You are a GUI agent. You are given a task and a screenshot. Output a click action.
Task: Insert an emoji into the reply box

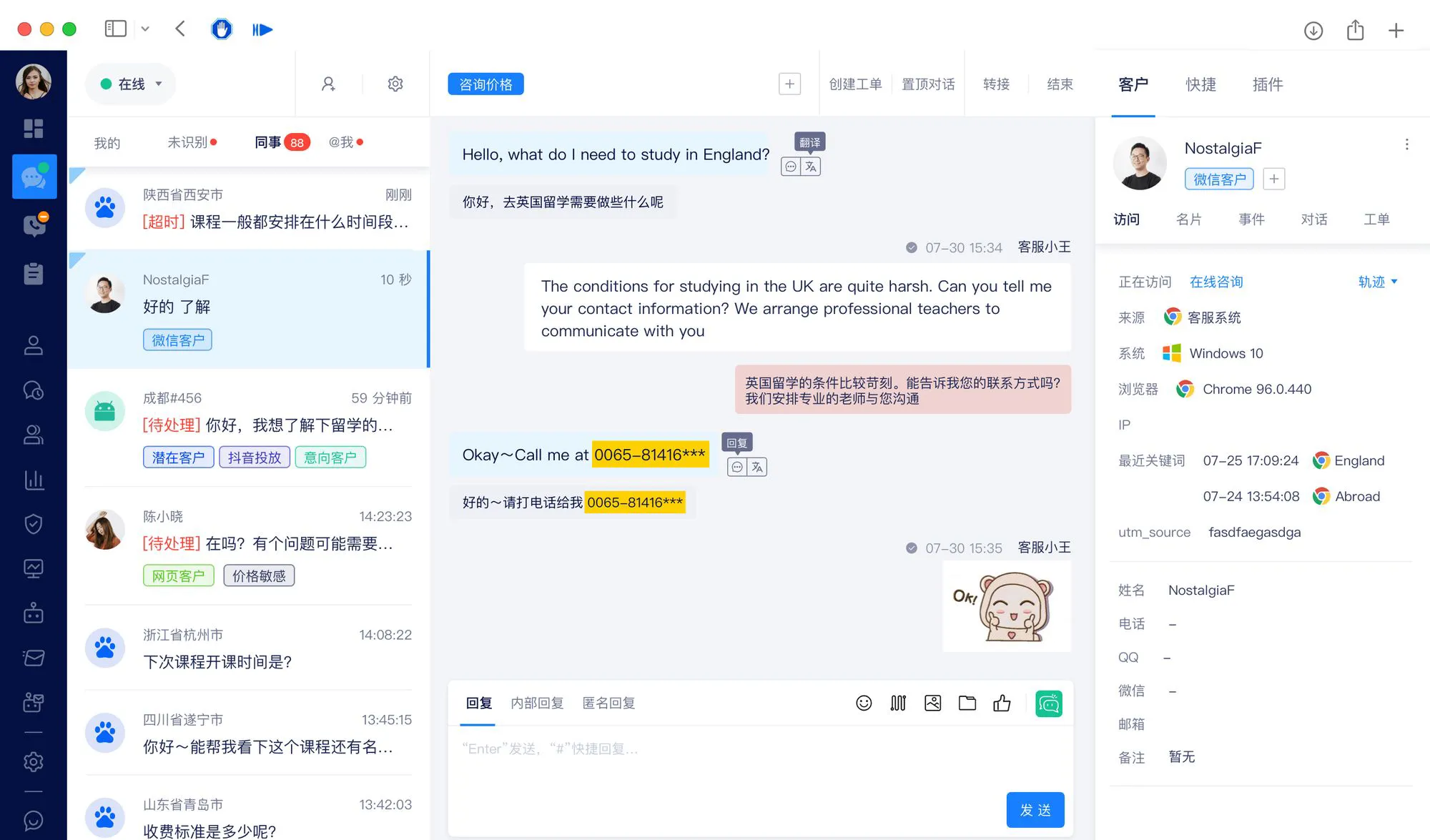click(863, 703)
